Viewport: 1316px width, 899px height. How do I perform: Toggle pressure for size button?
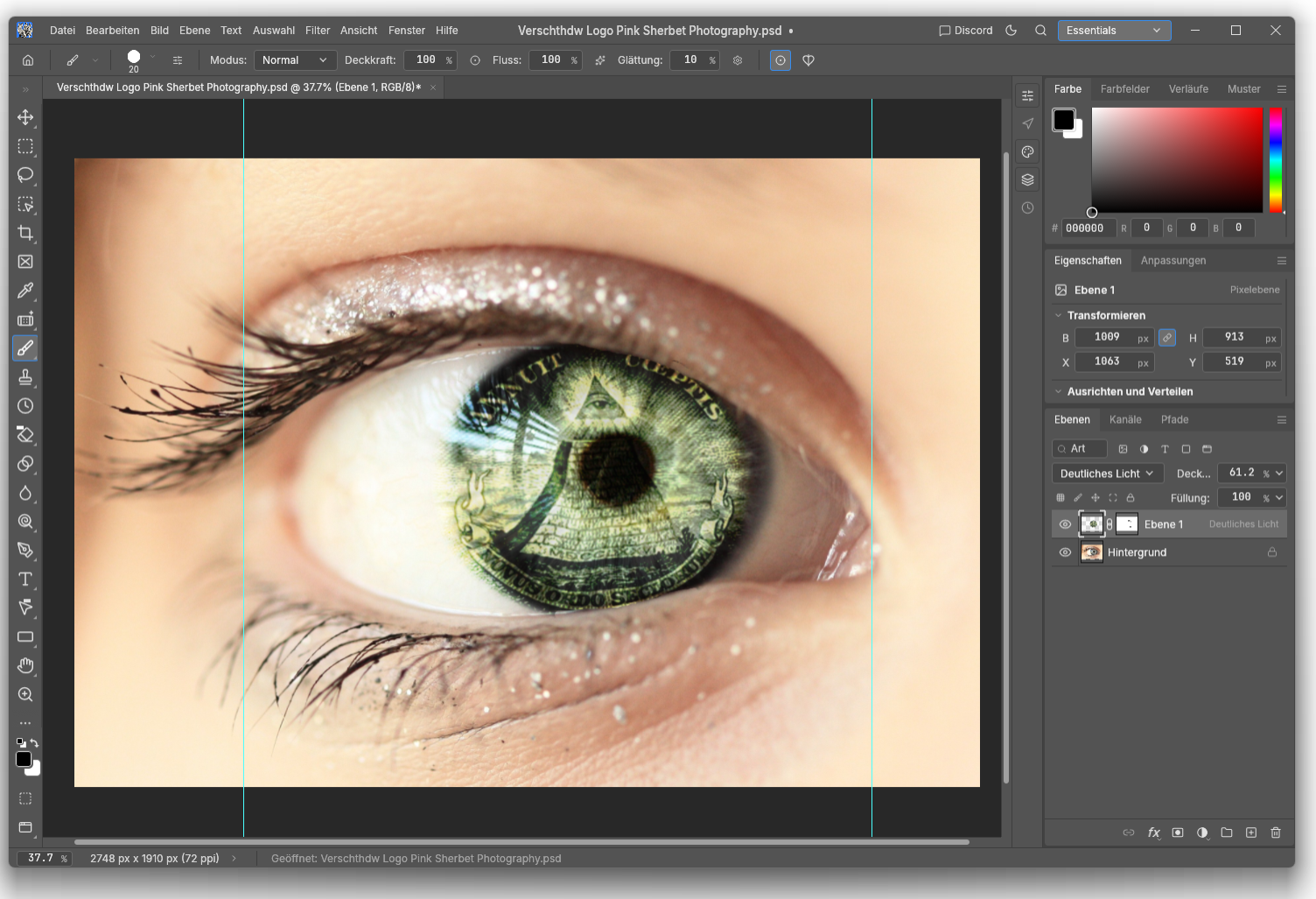coord(780,60)
